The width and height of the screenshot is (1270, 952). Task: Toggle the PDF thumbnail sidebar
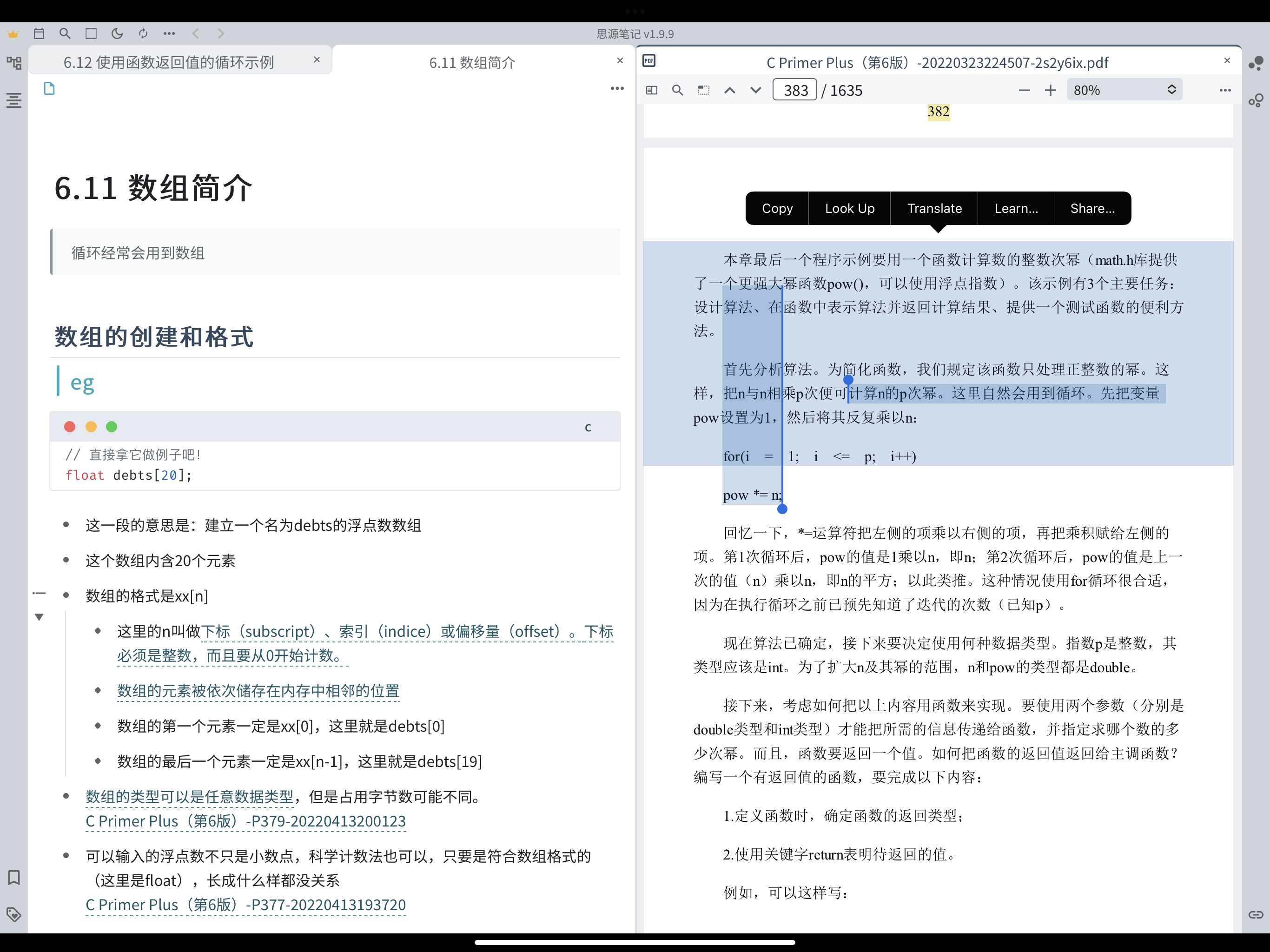[652, 90]
